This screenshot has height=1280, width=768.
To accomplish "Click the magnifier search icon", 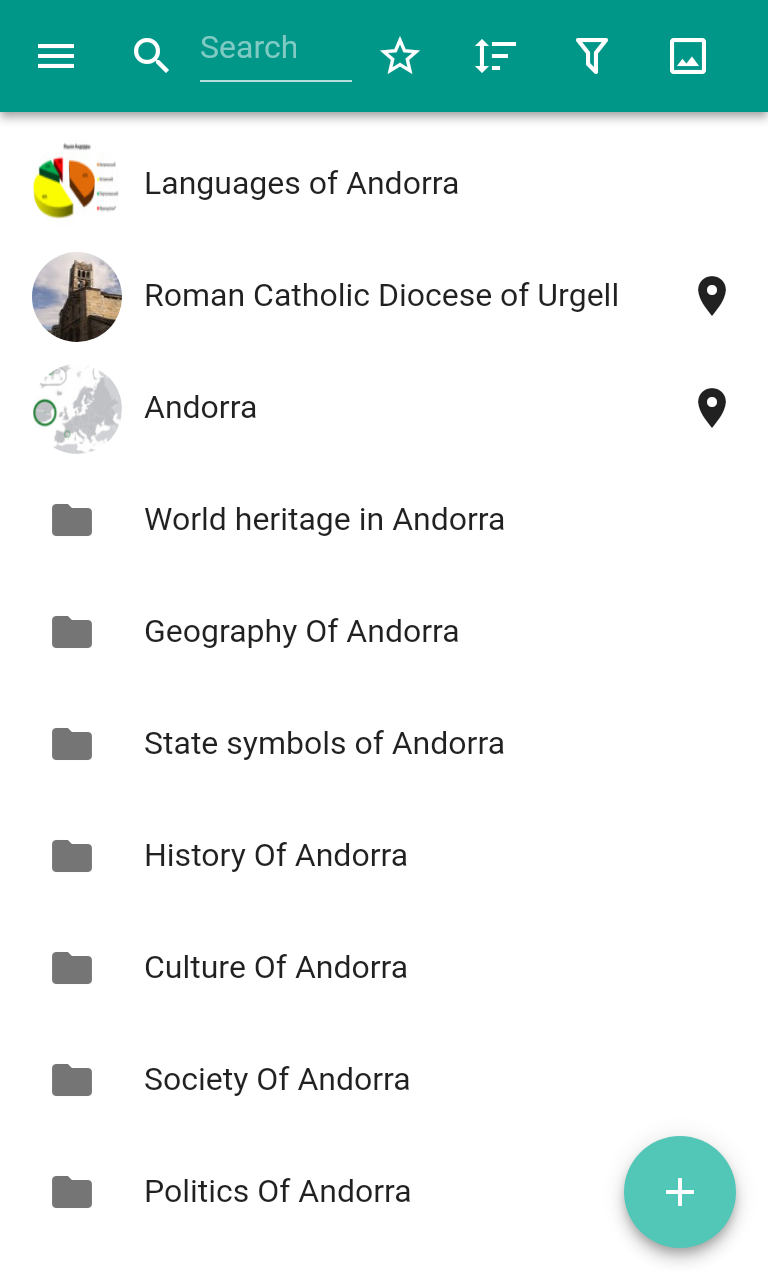I will pyautogui.click(x=151, y=56).
